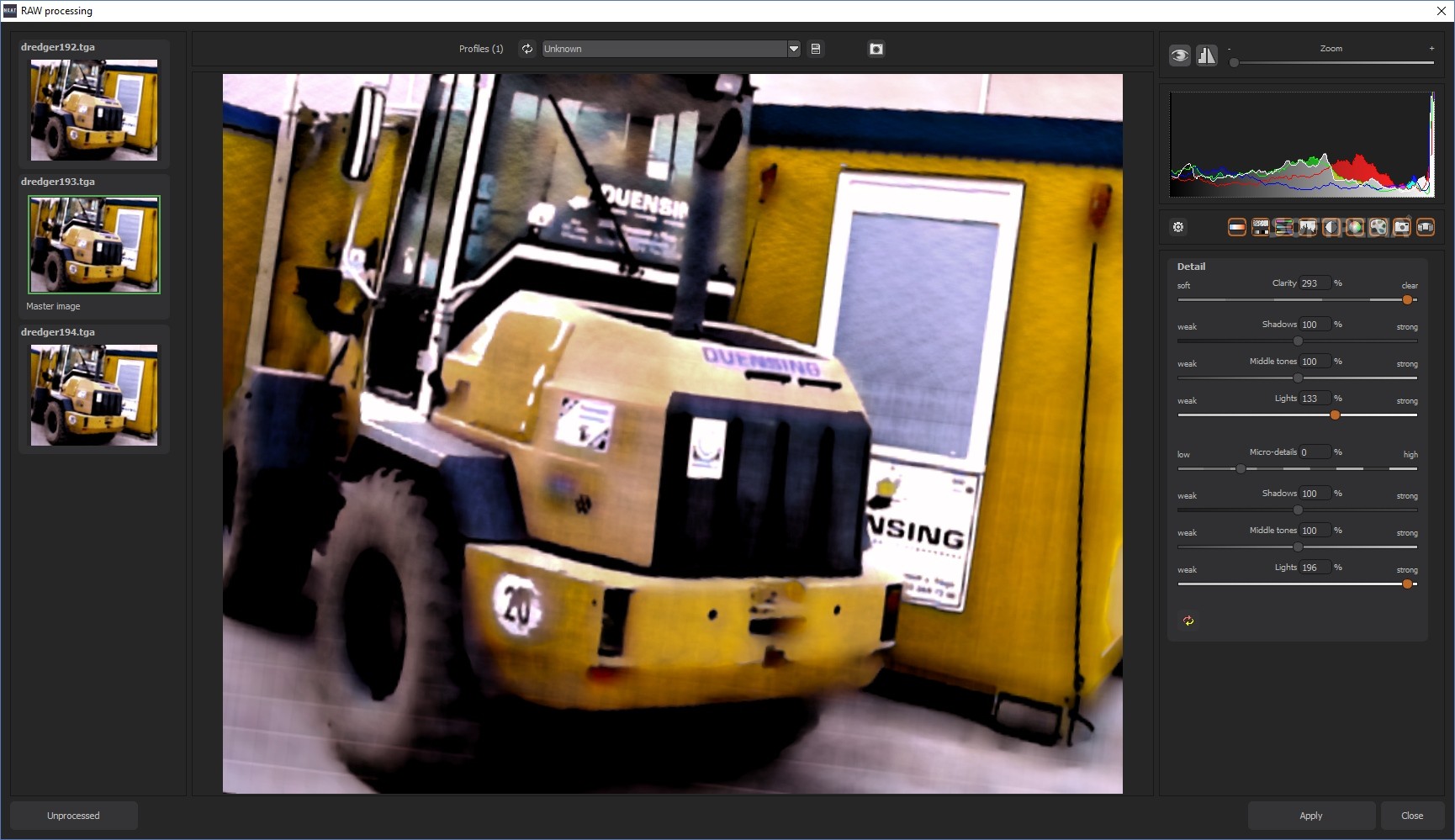This screenshot has width=1455, height=840.
Task: Click the Clarity Shadows slider handle
Action: pos(1298,341)
